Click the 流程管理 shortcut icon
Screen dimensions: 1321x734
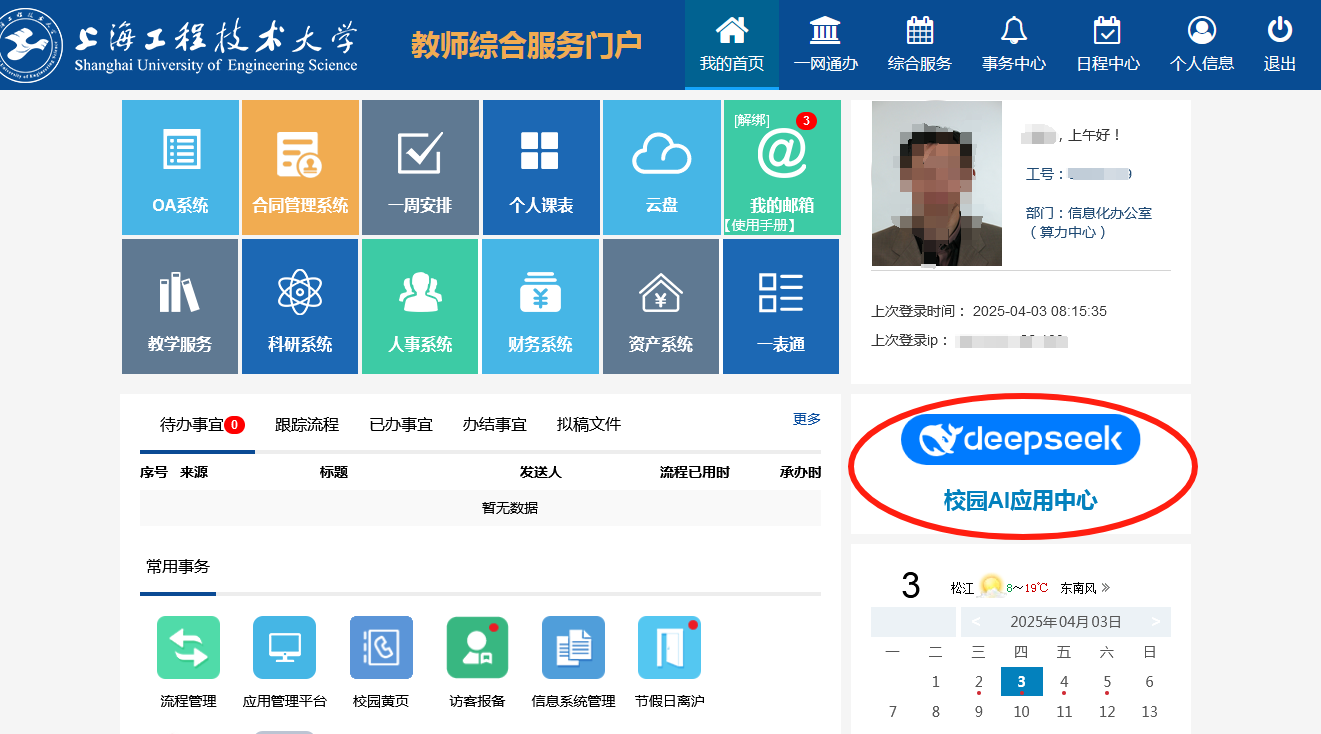point(188,648)
